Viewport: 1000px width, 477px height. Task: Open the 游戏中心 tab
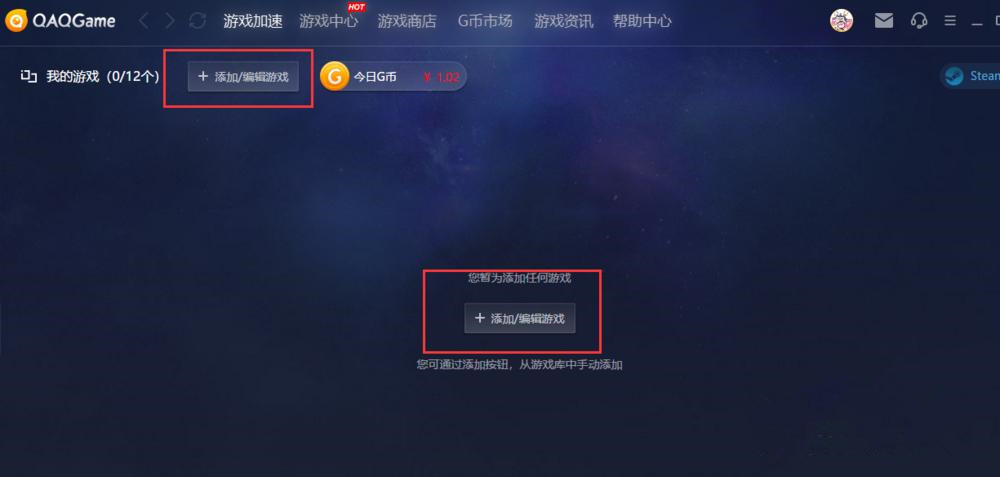(x=329, y=21)
